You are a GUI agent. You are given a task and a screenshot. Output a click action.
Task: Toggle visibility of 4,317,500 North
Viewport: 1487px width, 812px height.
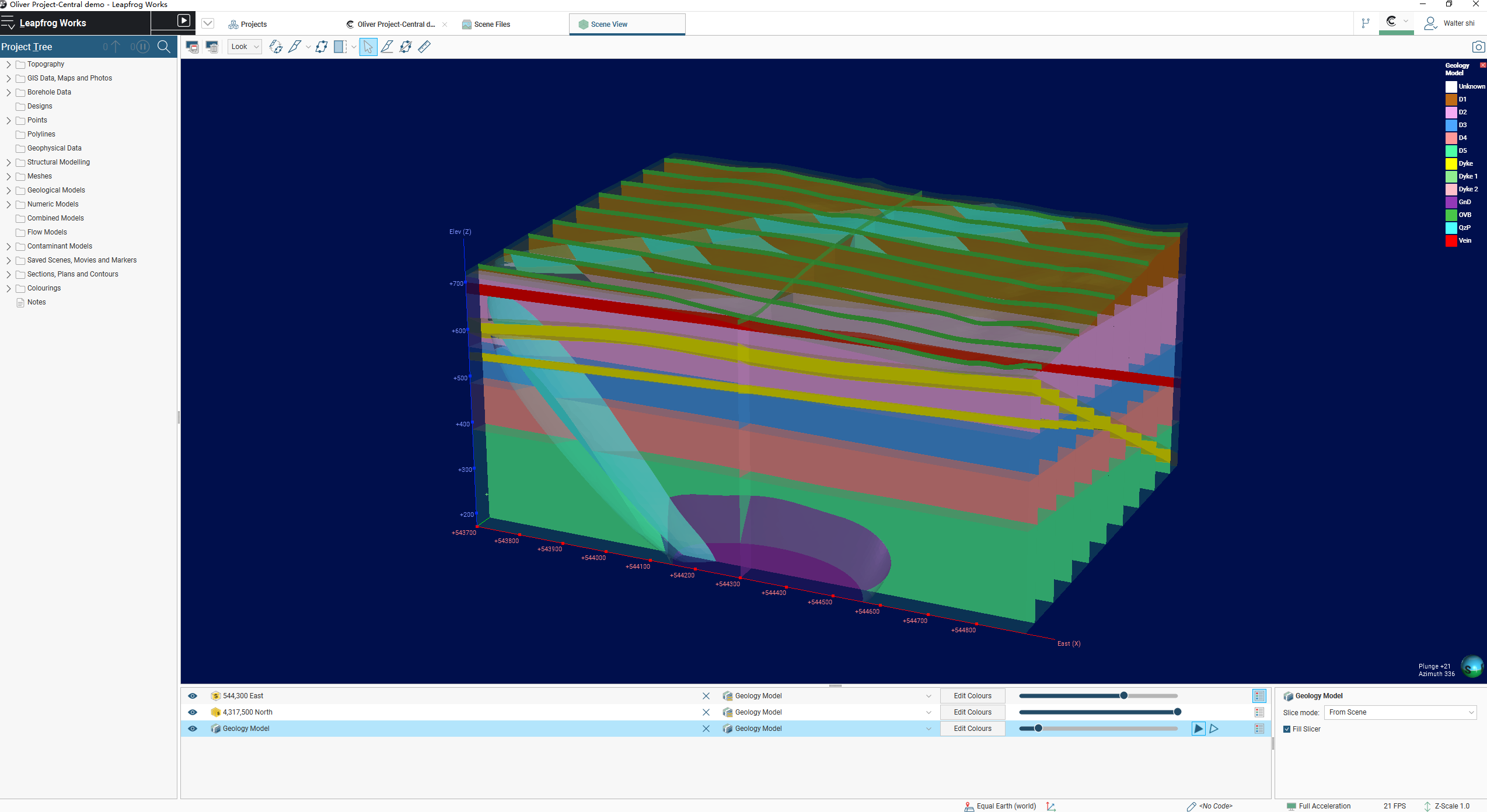(193, 712)
